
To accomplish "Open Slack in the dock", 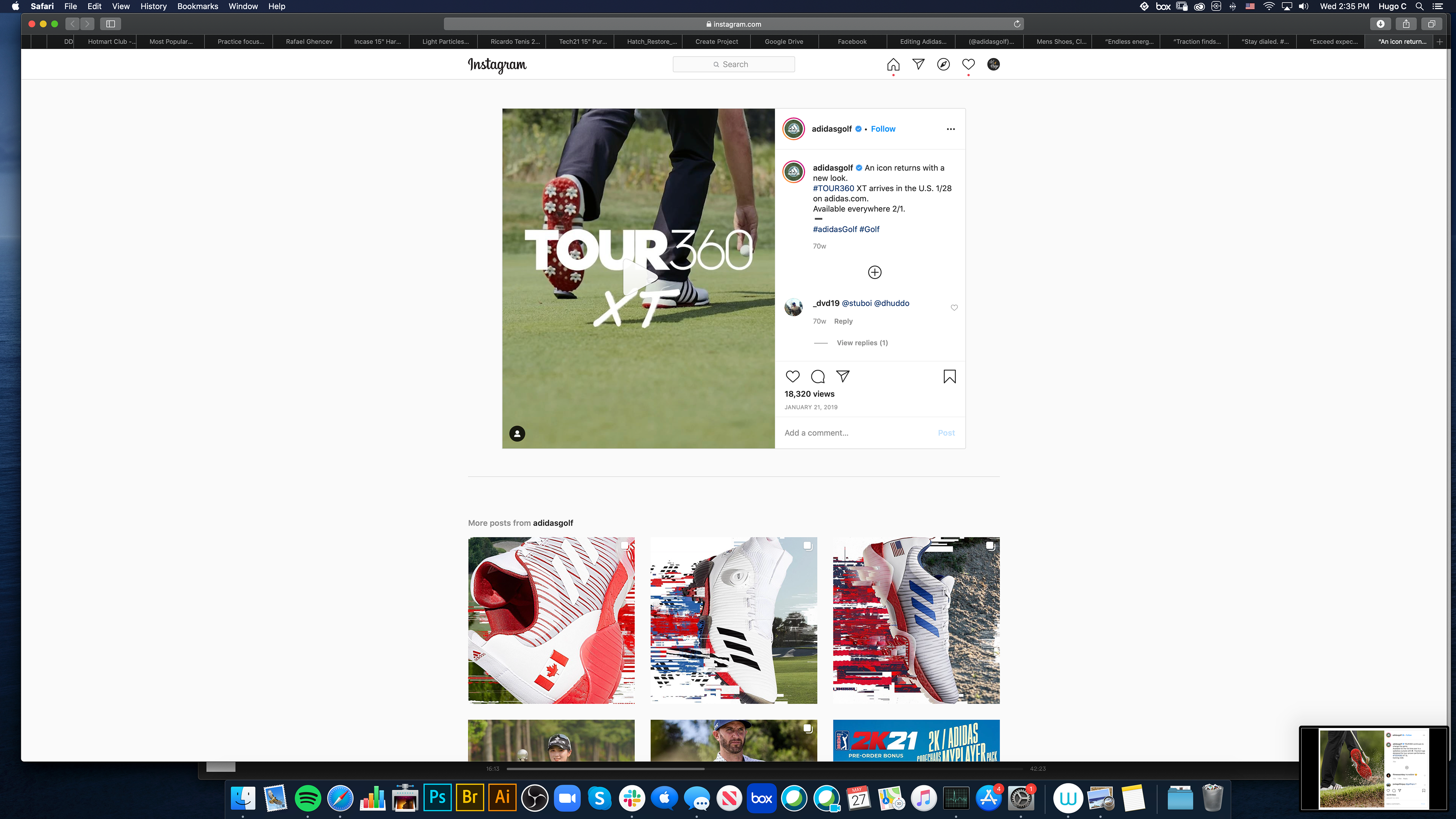I will coord(632,797).
